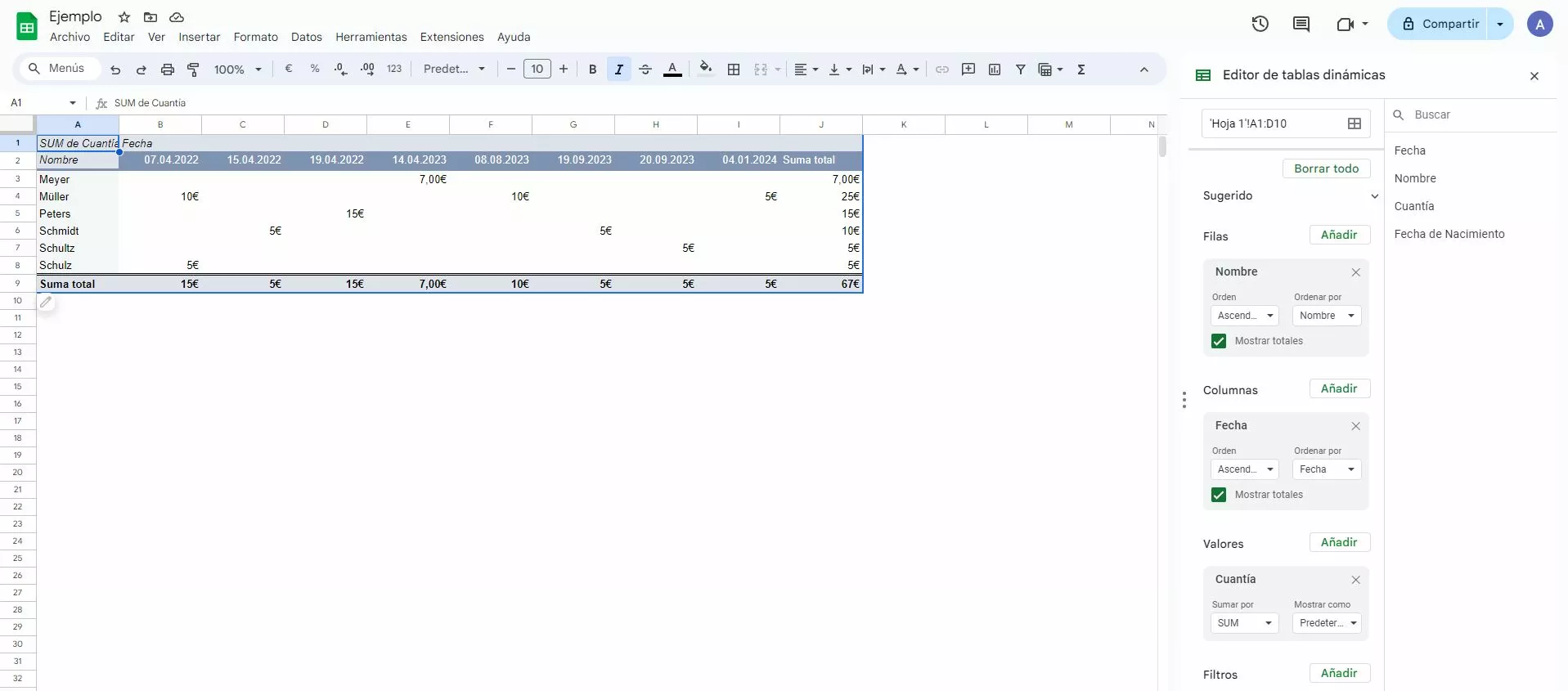
Task: Click the Borrar todo button
Action: pyautogui.click(x=1326, y=168)
